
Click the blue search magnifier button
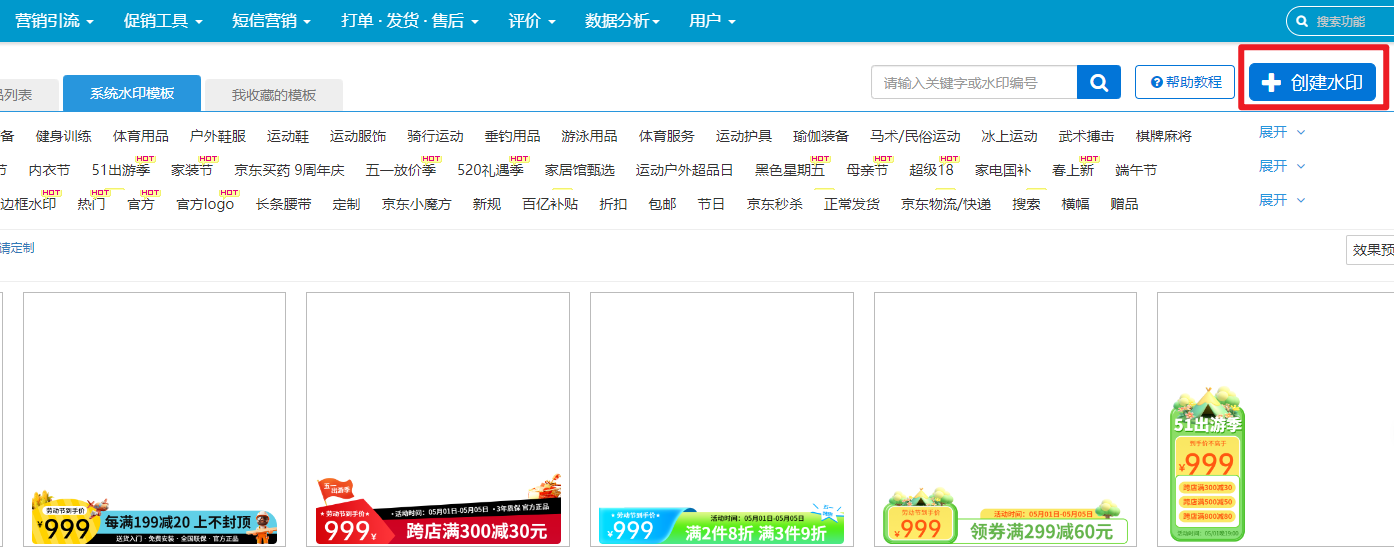(x=1098, y=83)
